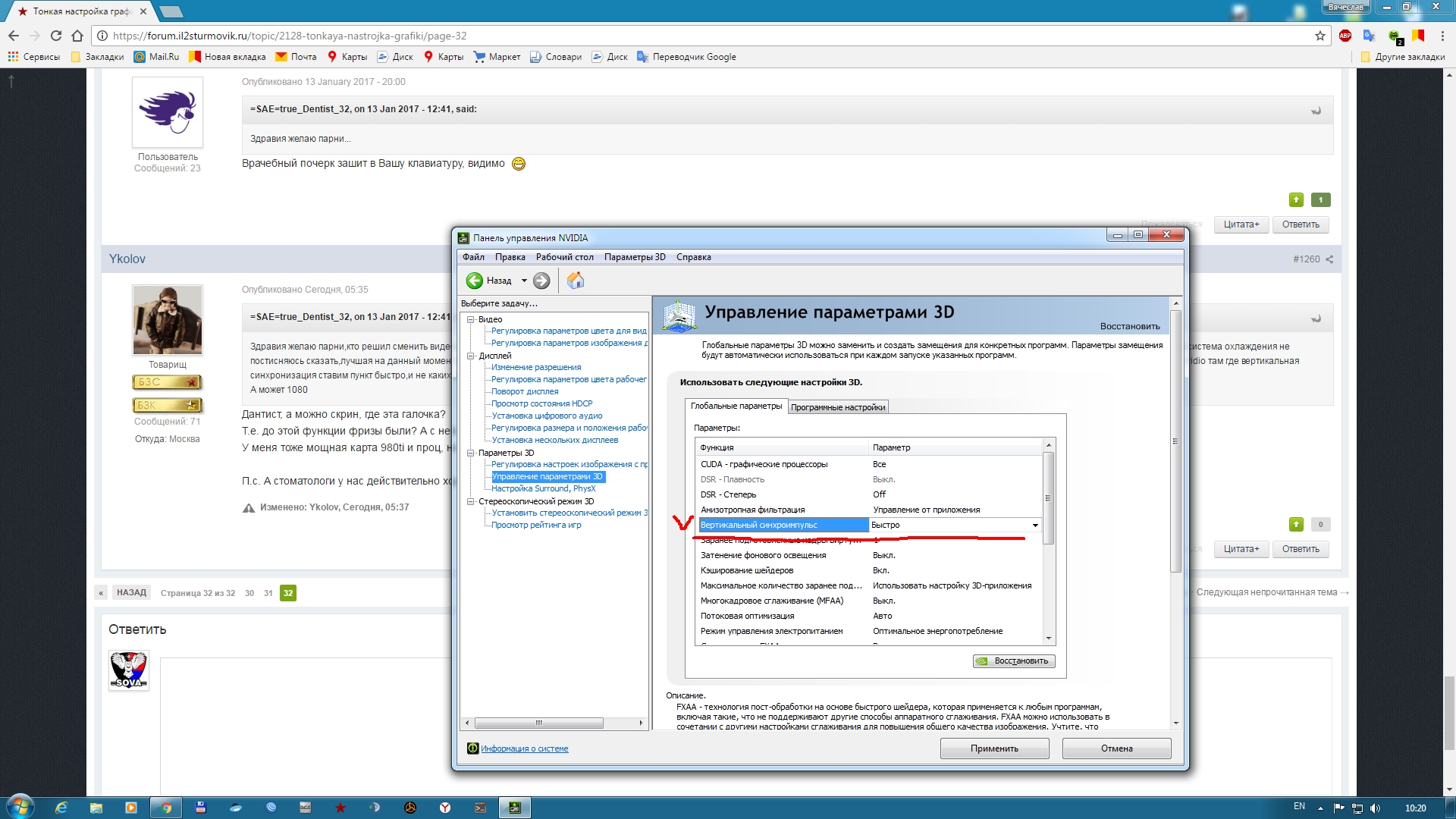Switch to Программные настройки tab
This screenshot has width=1456, height=819.
click(838, 407)
